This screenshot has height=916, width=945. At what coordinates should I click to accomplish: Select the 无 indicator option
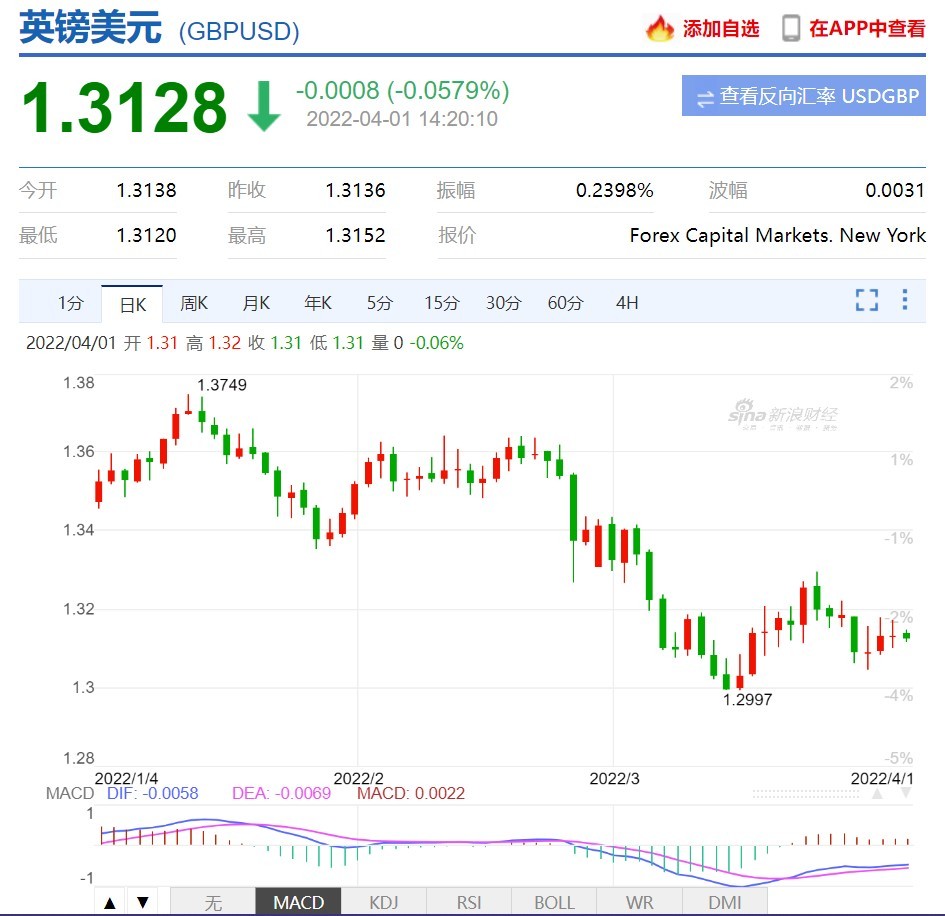[x=213, y=902]
